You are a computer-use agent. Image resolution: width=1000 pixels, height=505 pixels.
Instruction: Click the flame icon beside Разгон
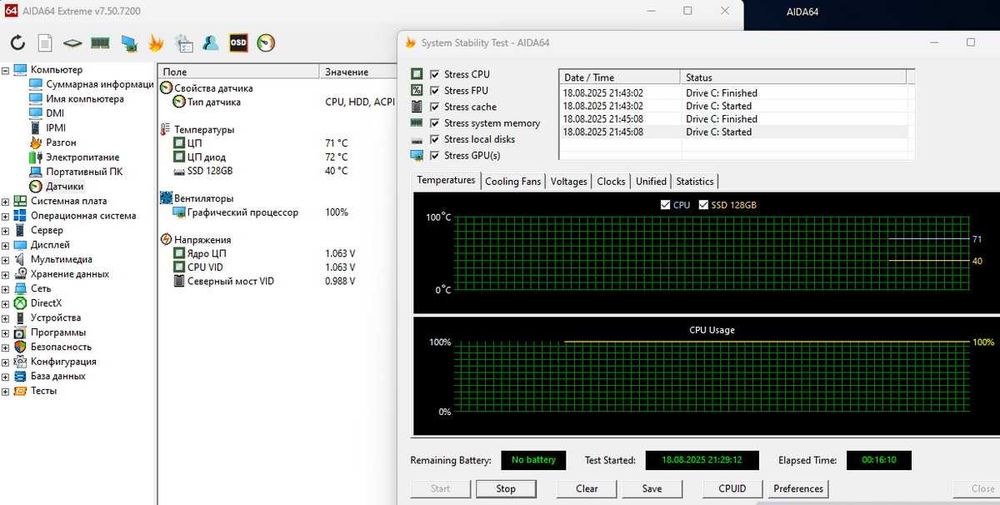pos(36,143)
